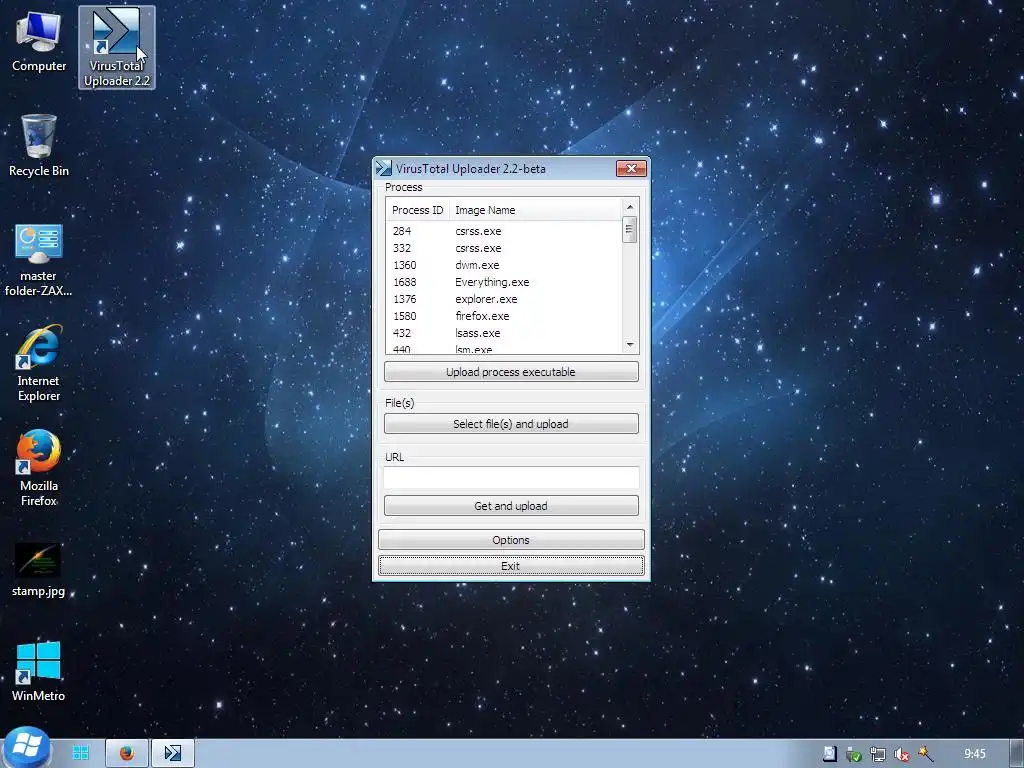Select the stamp.jpg file on the desktop
The width and height of the screenshot is (1024, 768).
click(x=39, y=569)
